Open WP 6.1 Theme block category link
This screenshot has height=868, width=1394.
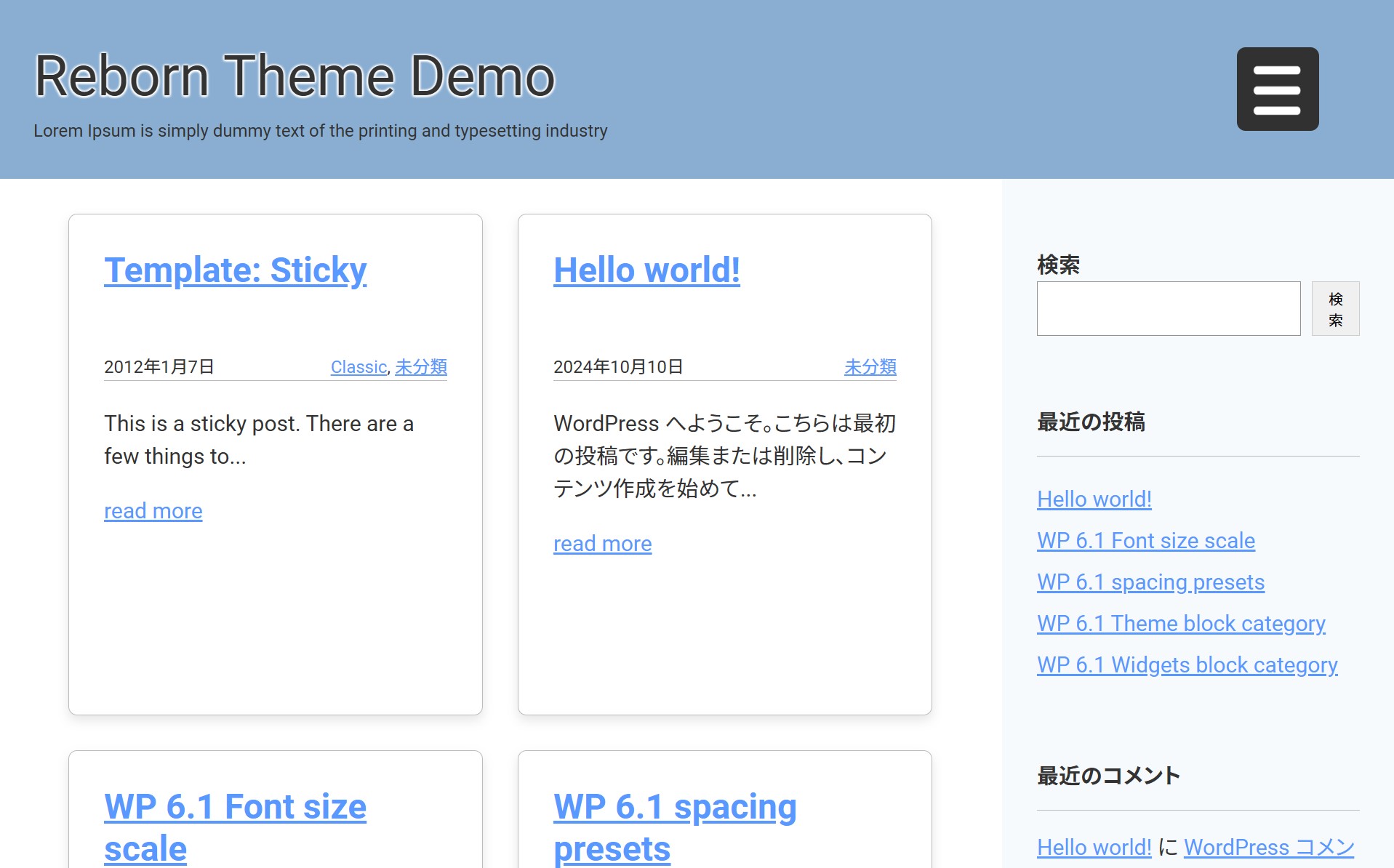(1181, 624)
